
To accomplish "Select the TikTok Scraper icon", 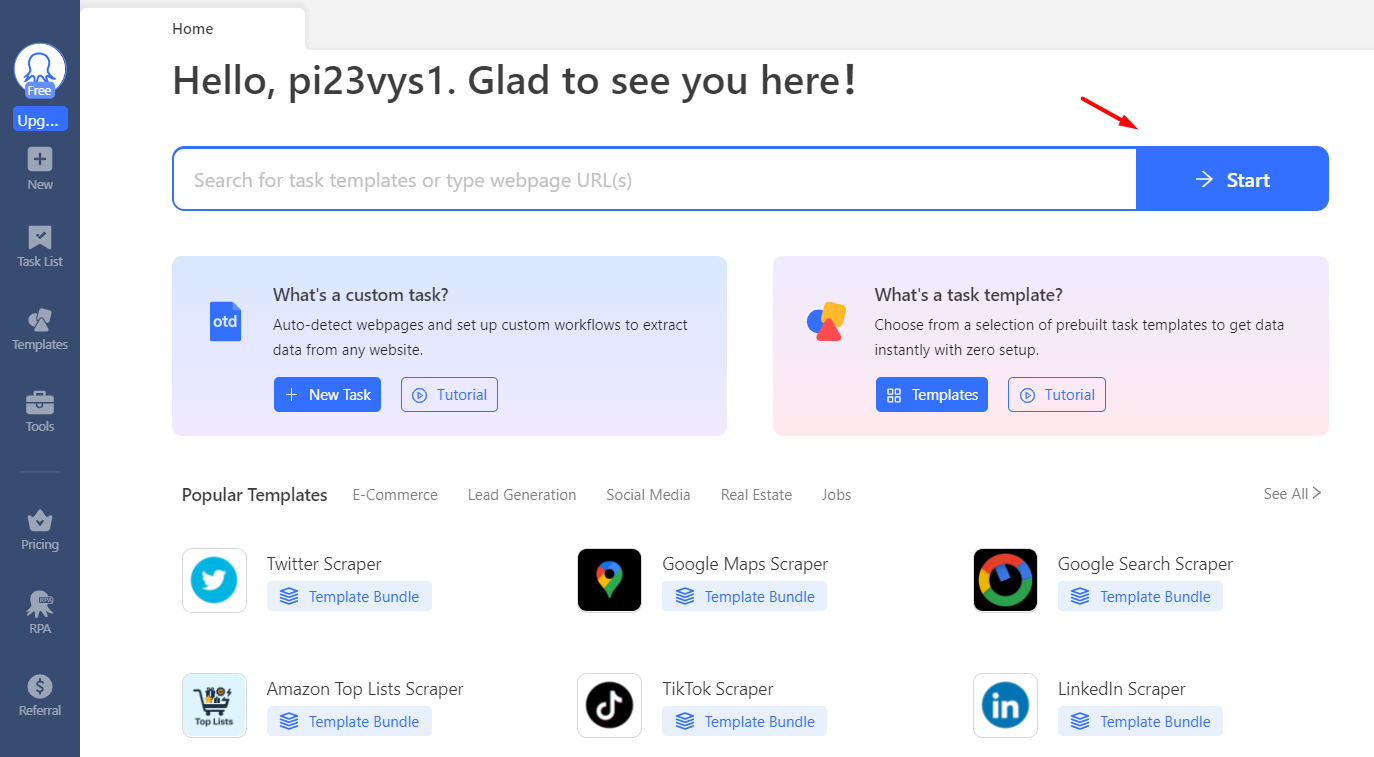I will tap(609, 705).
